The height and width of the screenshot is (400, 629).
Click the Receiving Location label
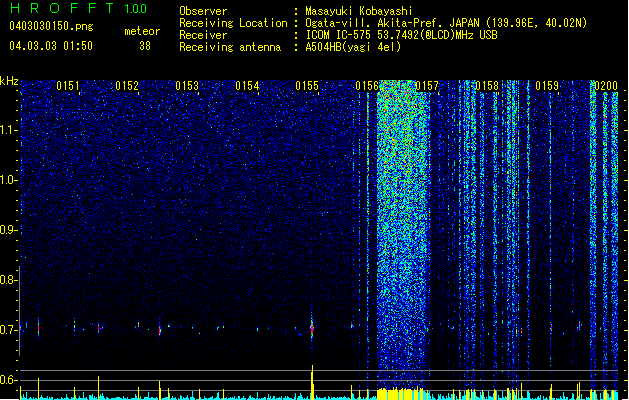point(233,23)
